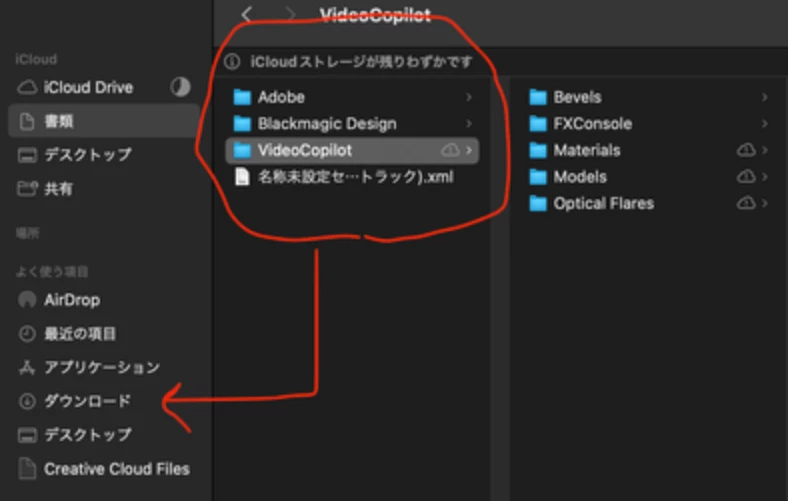Open 共有 shared folder in sidebar
Screen dimensions: 788x501
45,188
